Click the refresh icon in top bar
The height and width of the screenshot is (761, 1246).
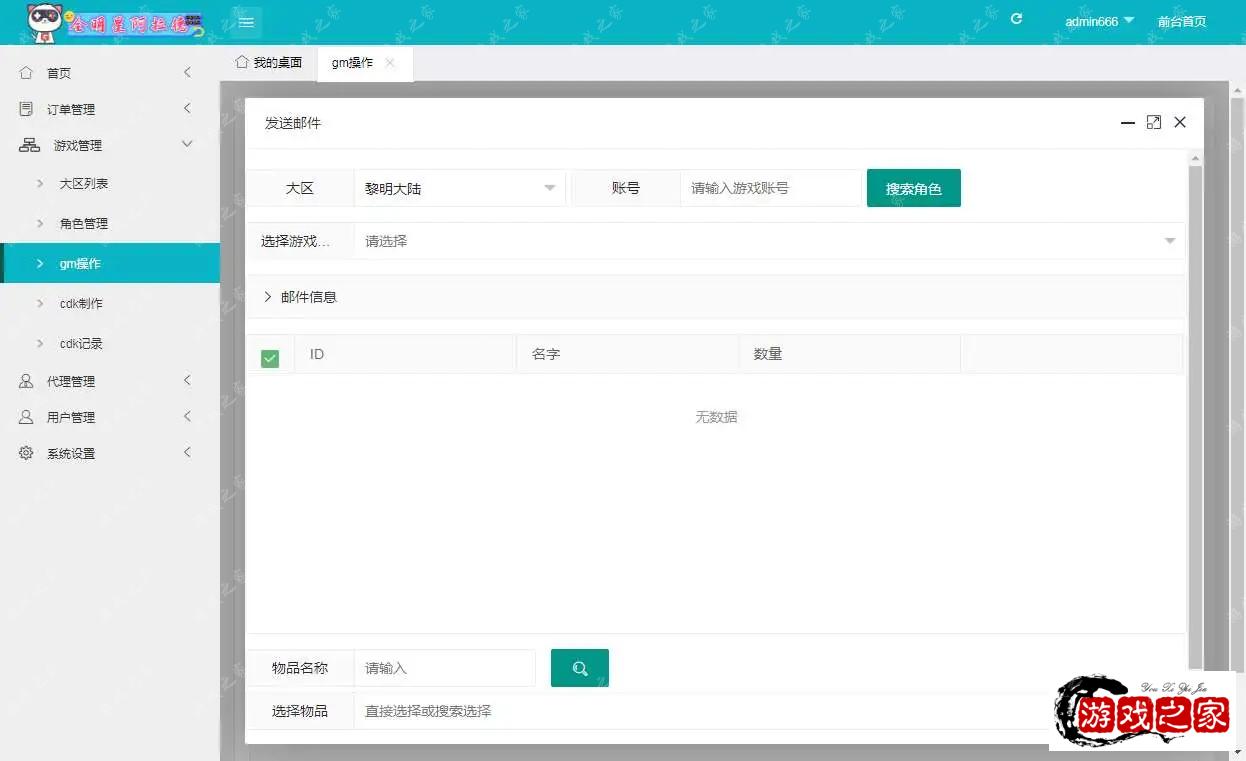[x=1016, y=19]
